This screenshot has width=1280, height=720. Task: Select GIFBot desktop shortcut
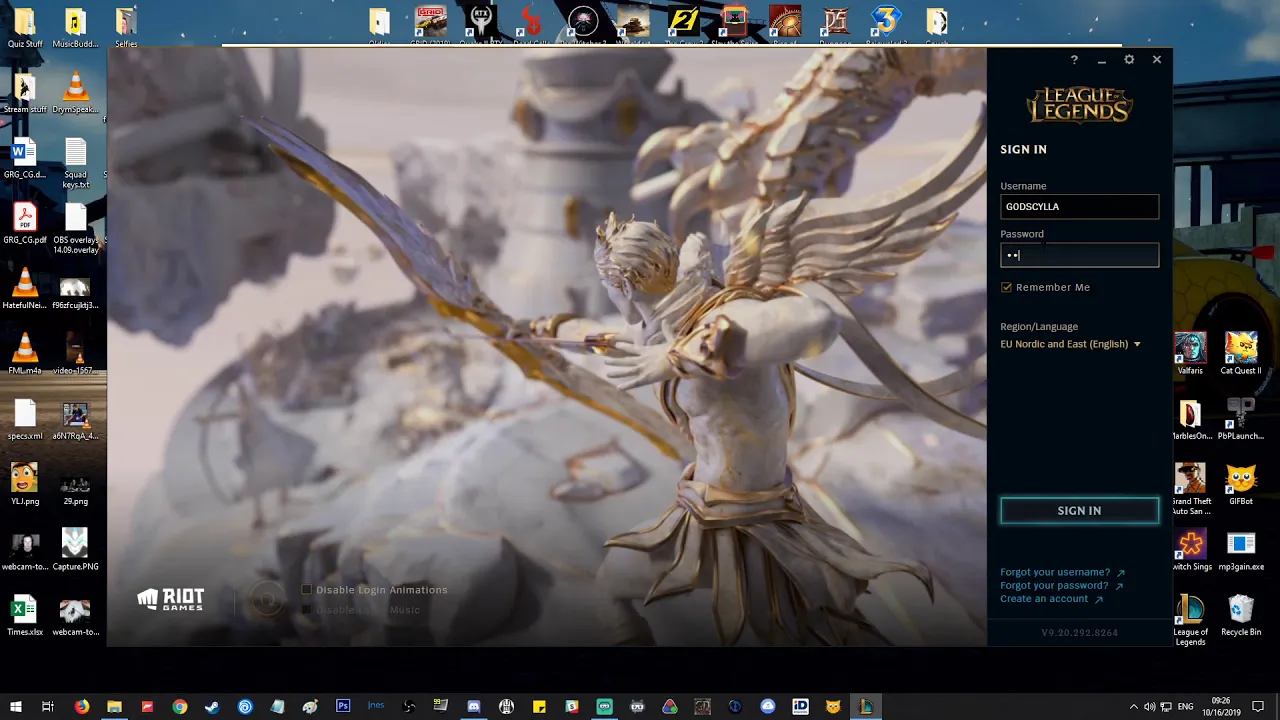1241,485
